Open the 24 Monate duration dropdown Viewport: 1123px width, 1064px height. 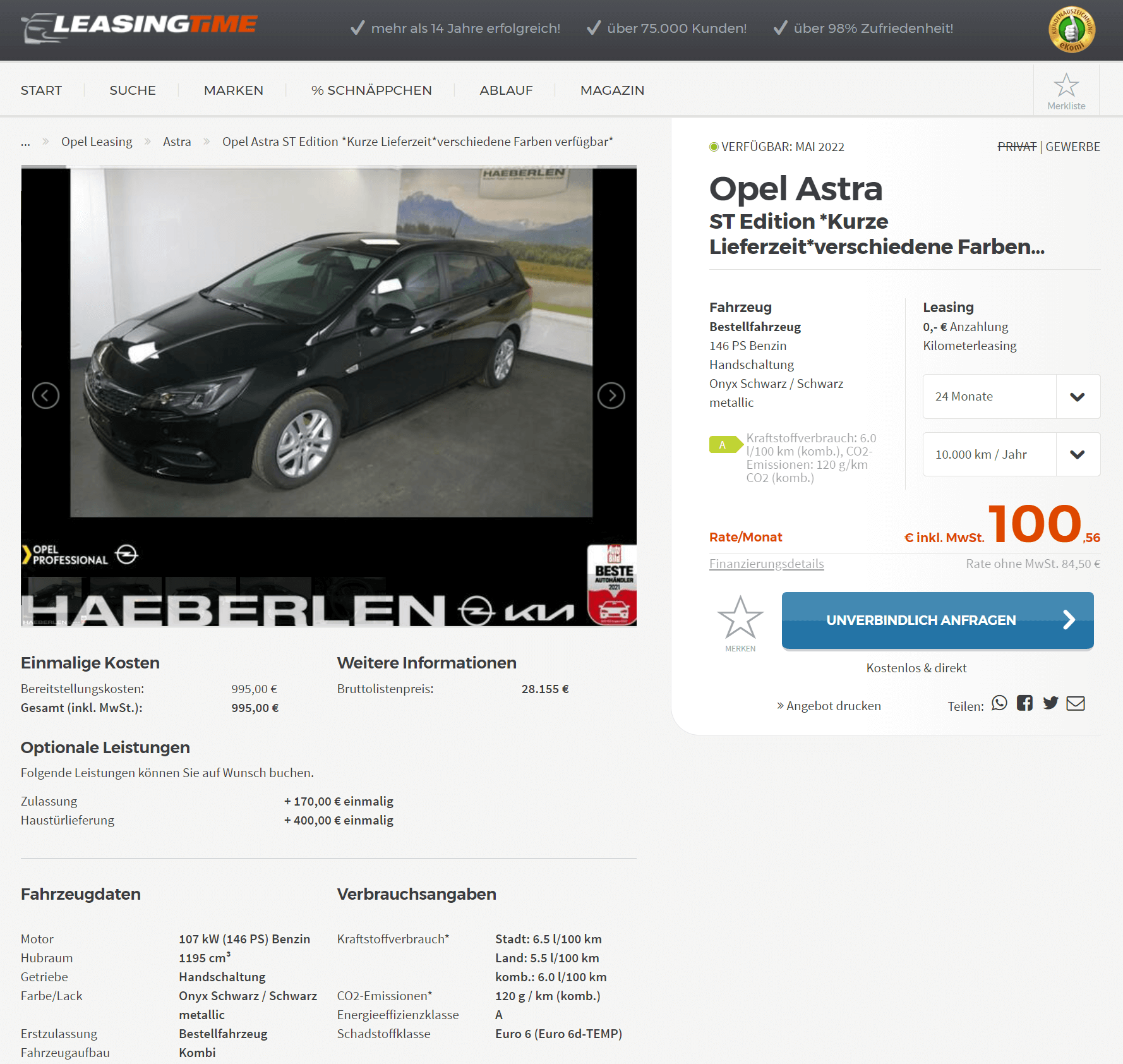coord(1011,396)
